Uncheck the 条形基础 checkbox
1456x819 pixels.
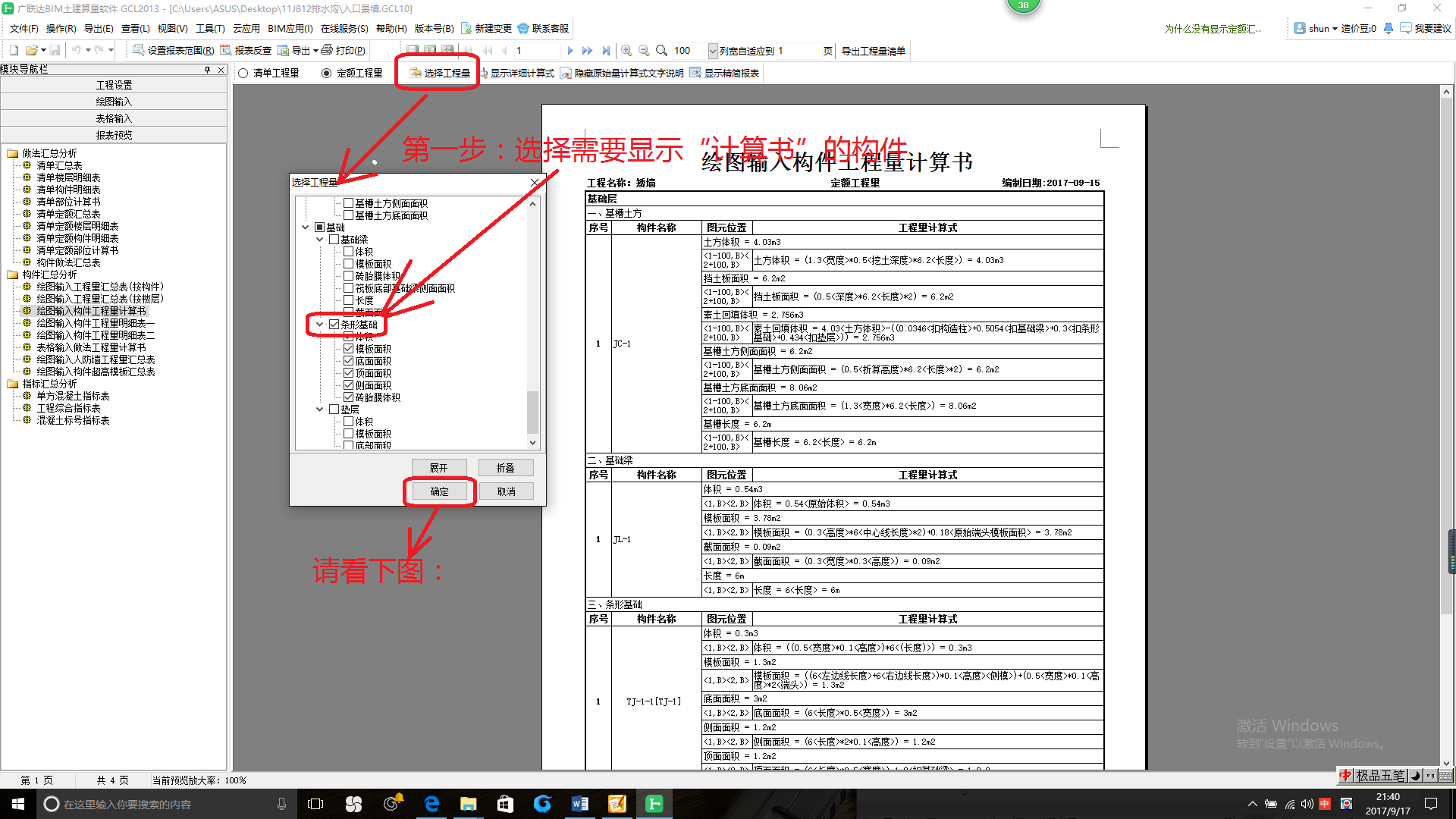[x=334, y=325]
